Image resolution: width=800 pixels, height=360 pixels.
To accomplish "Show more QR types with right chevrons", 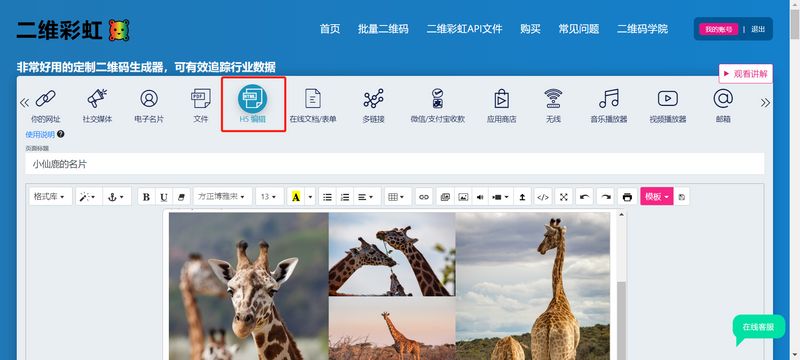I will click(765, 102).
